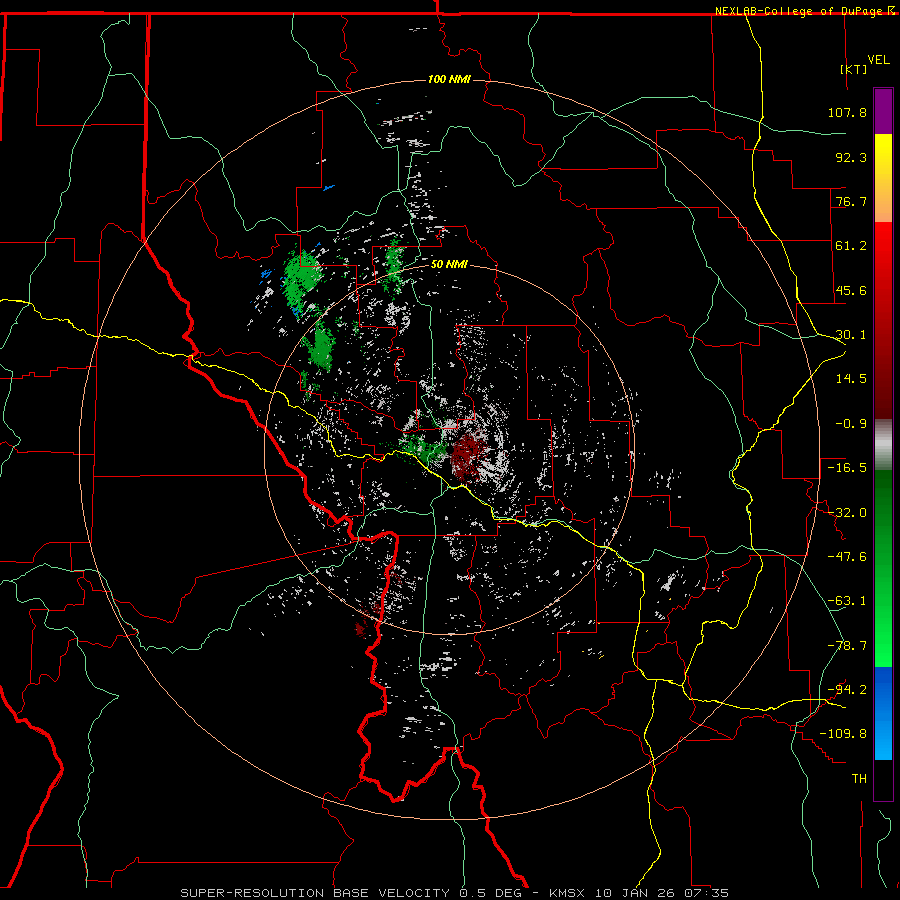Image resolution: width=900 pixels, height=900 pixels.
Task: Pick the purple segment of the velocity scale
Action: (883, 111)
